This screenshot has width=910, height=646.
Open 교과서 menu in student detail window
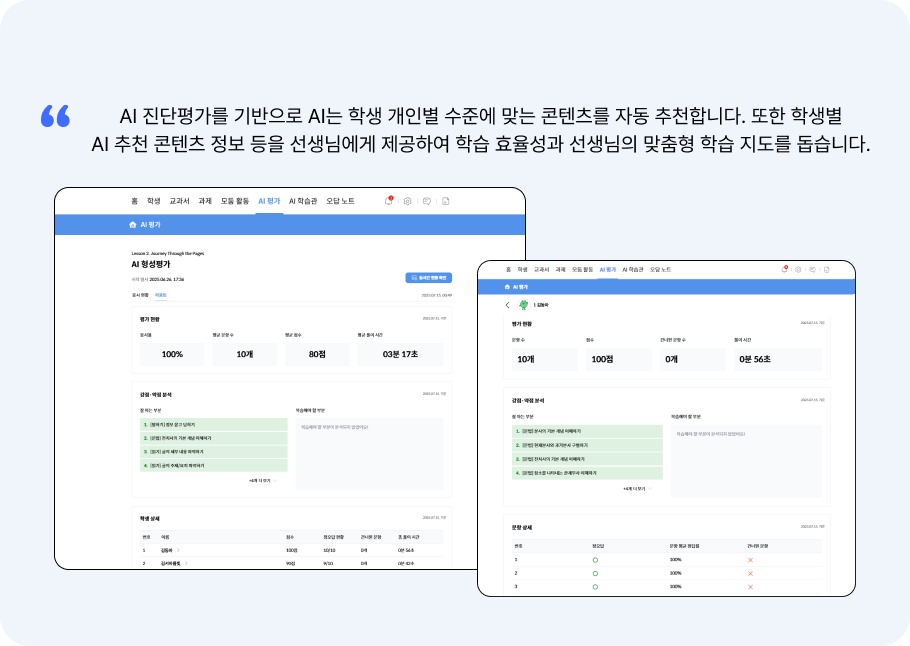(541, 269)
